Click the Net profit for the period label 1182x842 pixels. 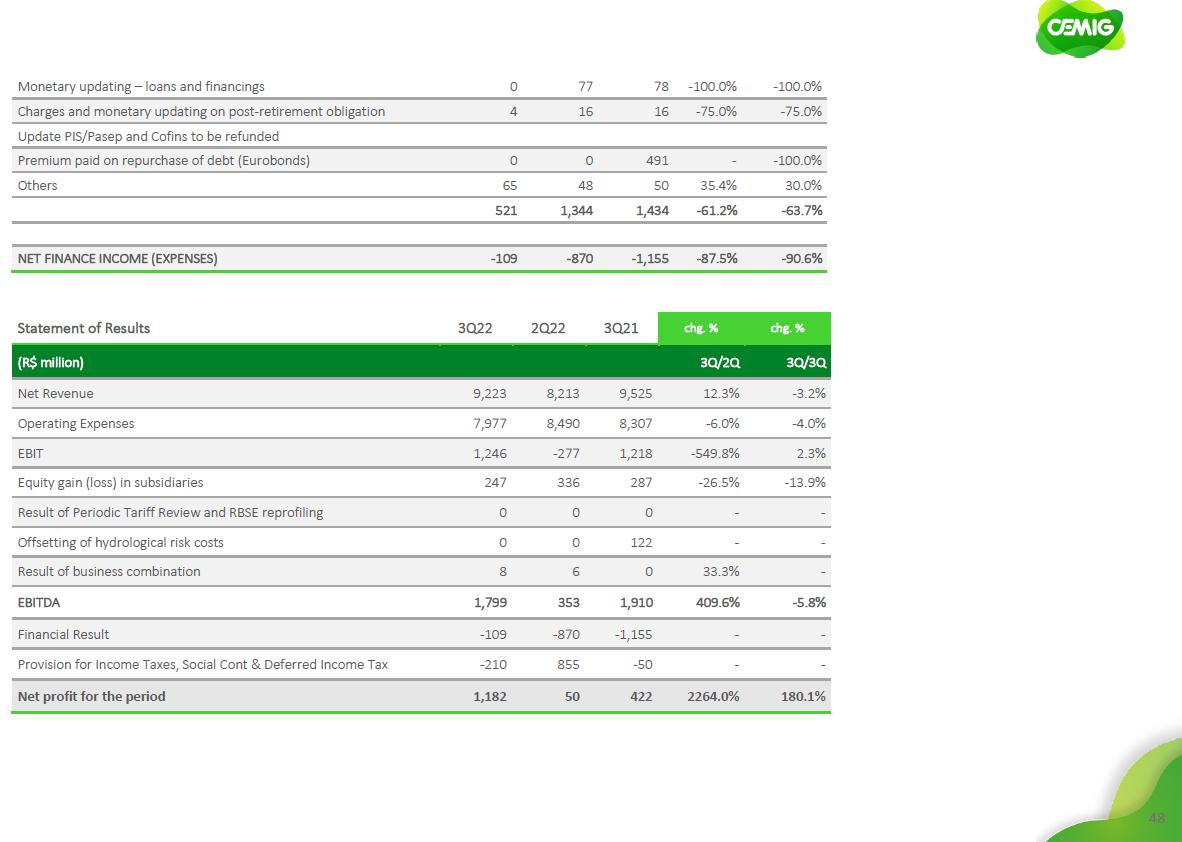coord(92,696)
